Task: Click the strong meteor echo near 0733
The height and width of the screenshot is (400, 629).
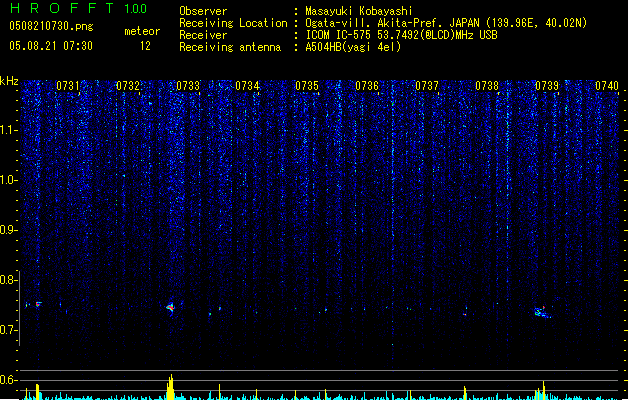Action: (171, 308)
